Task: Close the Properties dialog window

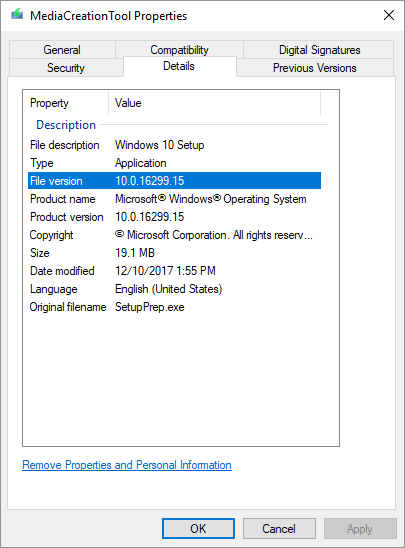Action: click(389, 15)
